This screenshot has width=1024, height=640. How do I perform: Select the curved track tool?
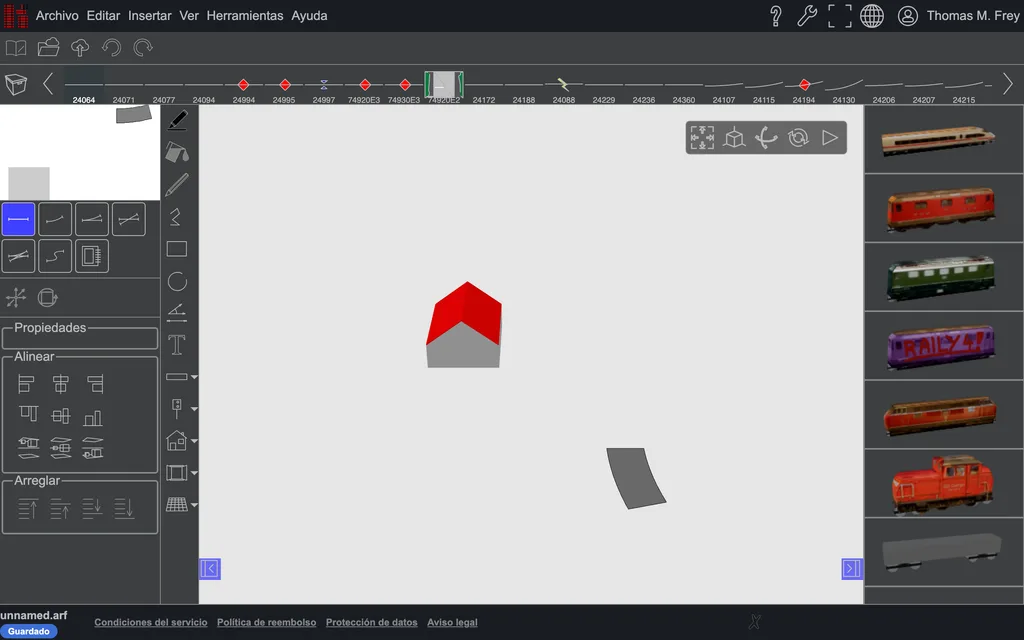coord(55,219)
